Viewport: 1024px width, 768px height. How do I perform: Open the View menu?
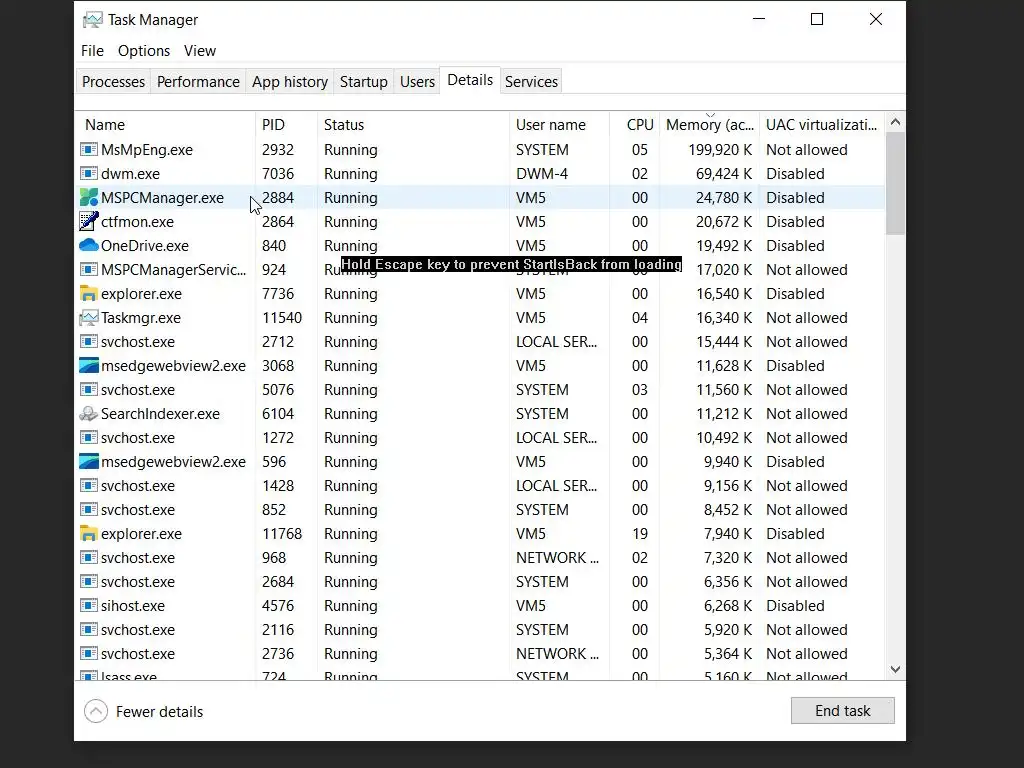pos(199,51)
